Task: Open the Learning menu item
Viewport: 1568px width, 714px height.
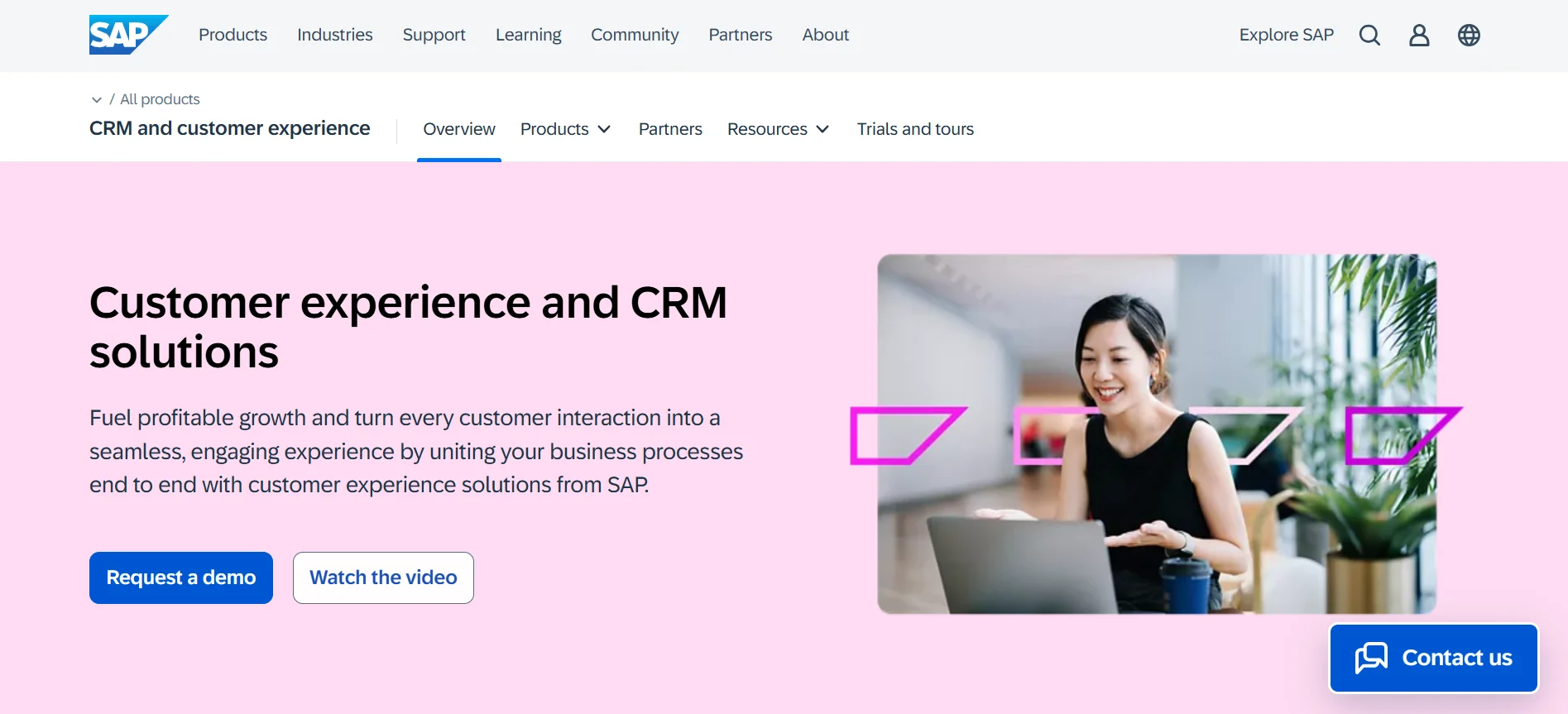Action: click(528, 35)
